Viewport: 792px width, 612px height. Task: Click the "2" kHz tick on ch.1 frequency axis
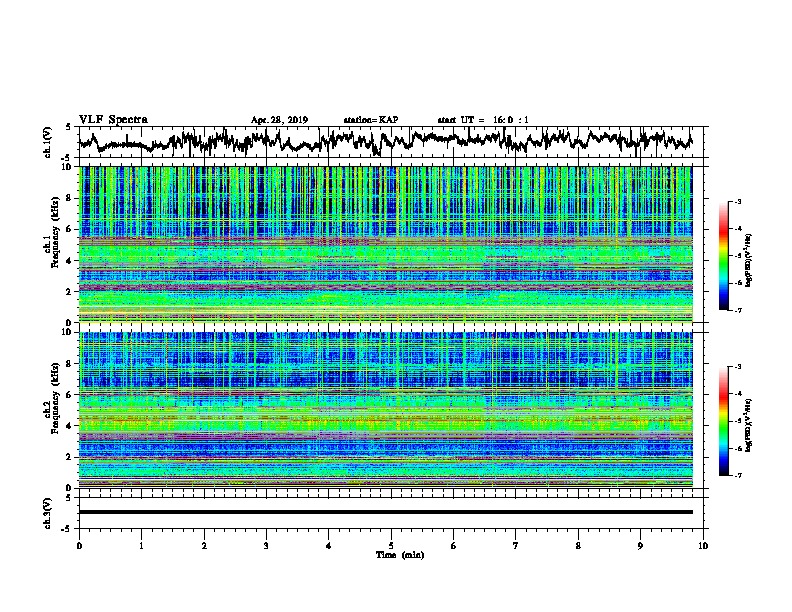pyautogui.click(x=71, y=292)
